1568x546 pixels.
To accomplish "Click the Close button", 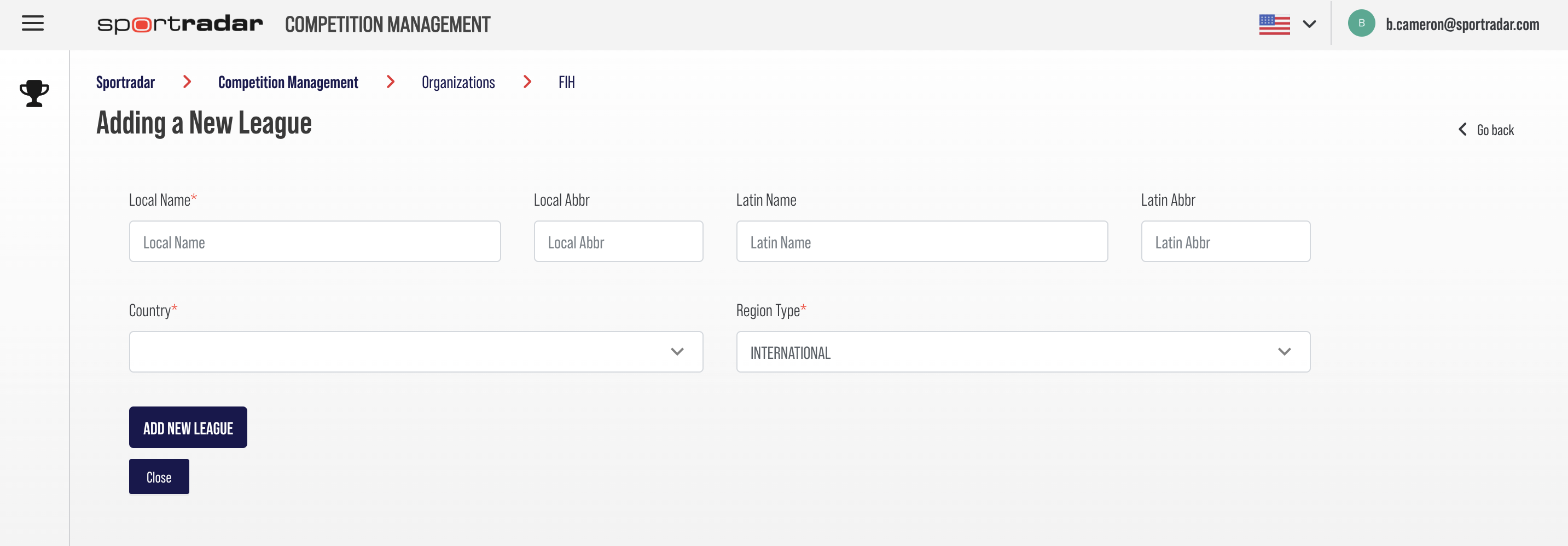I will (x=159, y=477).
